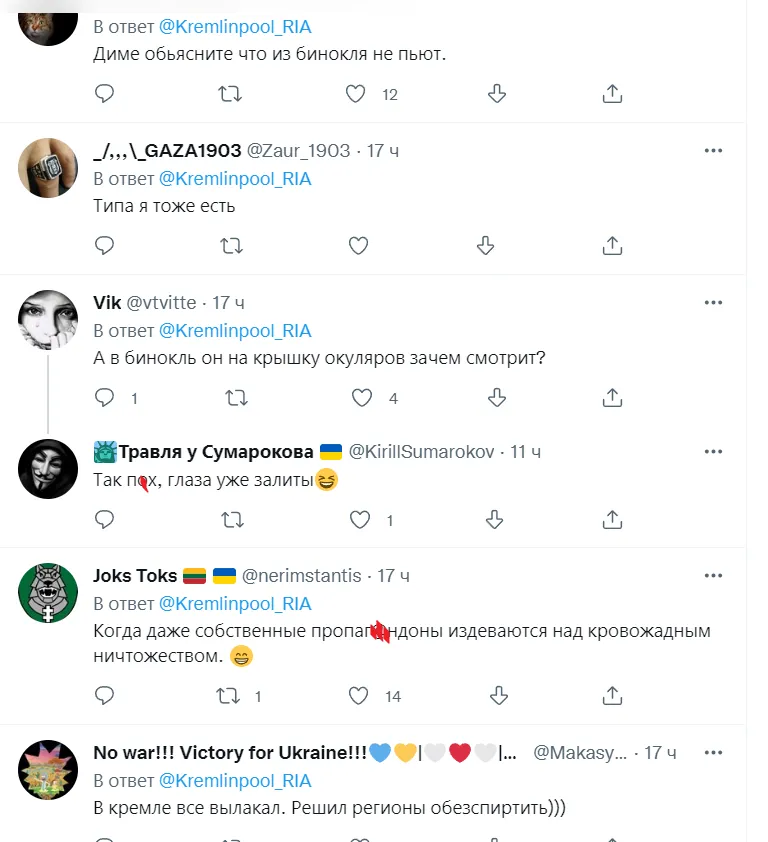The width and height of the screenshot is (768, 842).
Task: Open more options menu on Joks Toks tweet
Action: [714, 575]
